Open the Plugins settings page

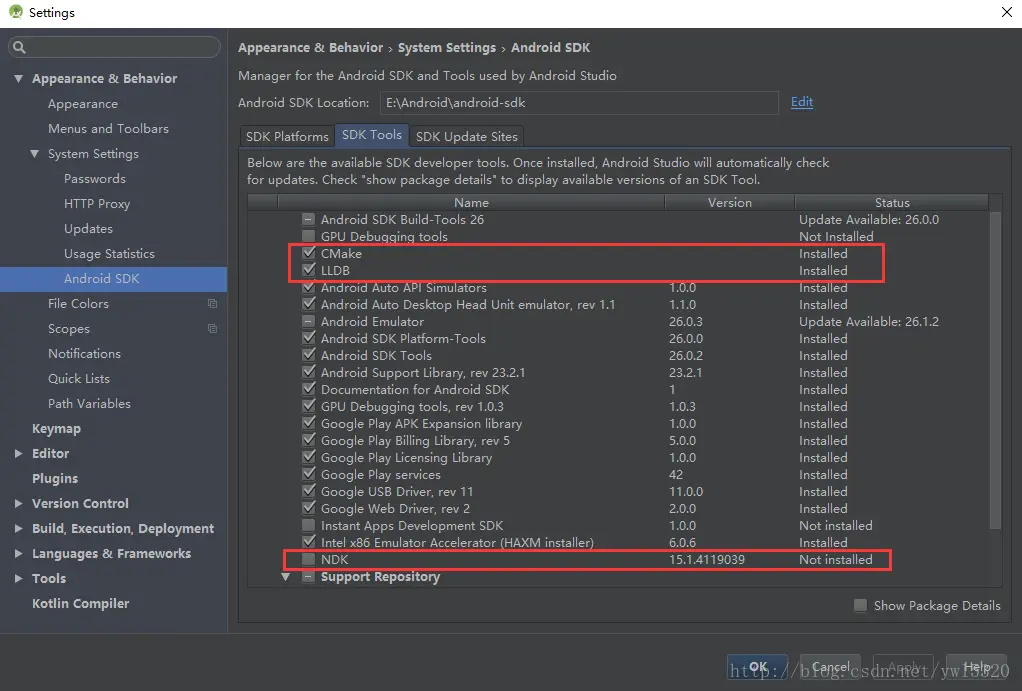tap(55, 478)
